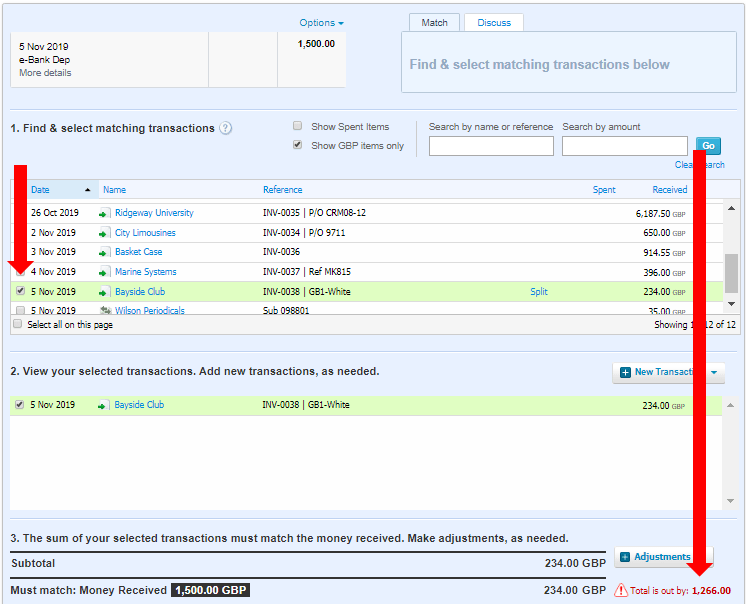The width and height of the screenshot is (746, 604).
Task: Sort the list by Date column header
Action: 40,190
